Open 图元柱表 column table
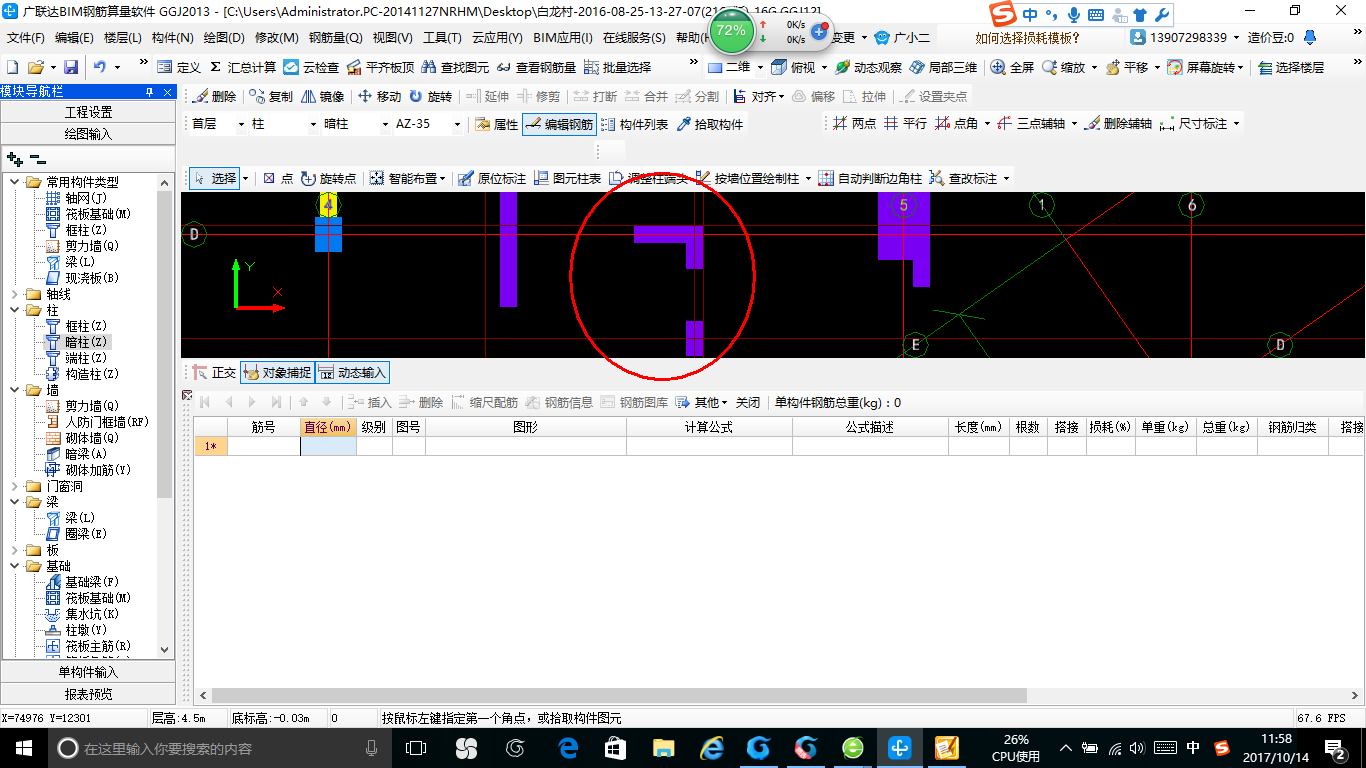The width and height of the screenshot is (1366, 768). coord(567,179)
